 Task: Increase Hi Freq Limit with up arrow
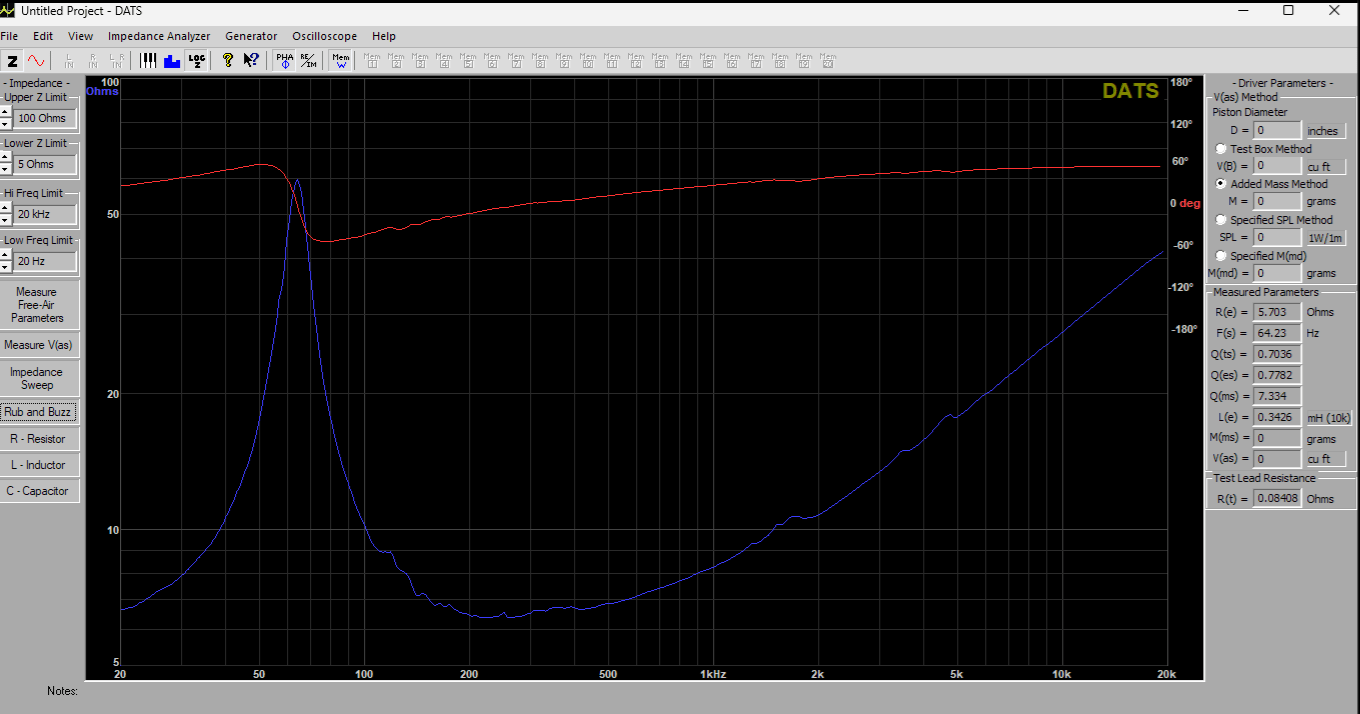(x=5, y=208)
